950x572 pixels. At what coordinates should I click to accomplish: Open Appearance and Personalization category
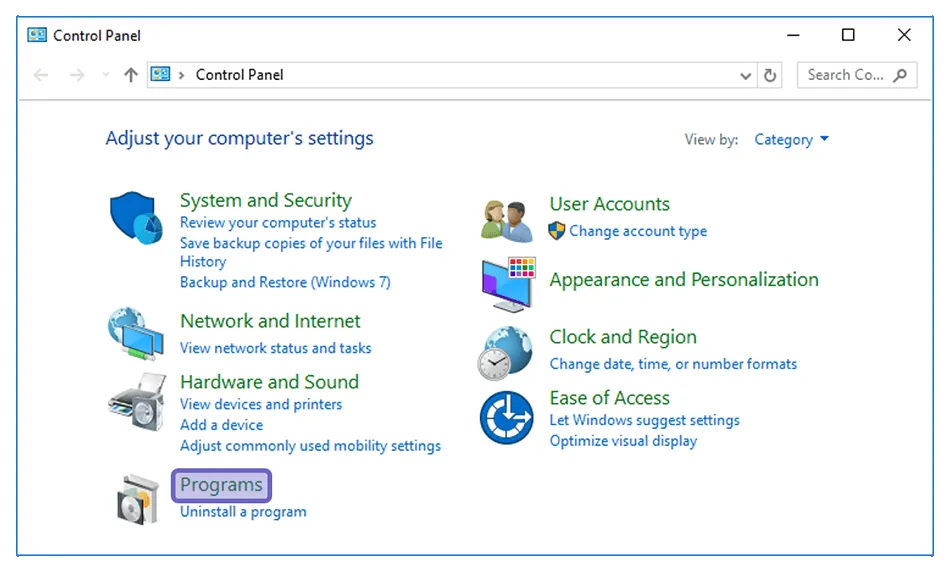[684, 279]
